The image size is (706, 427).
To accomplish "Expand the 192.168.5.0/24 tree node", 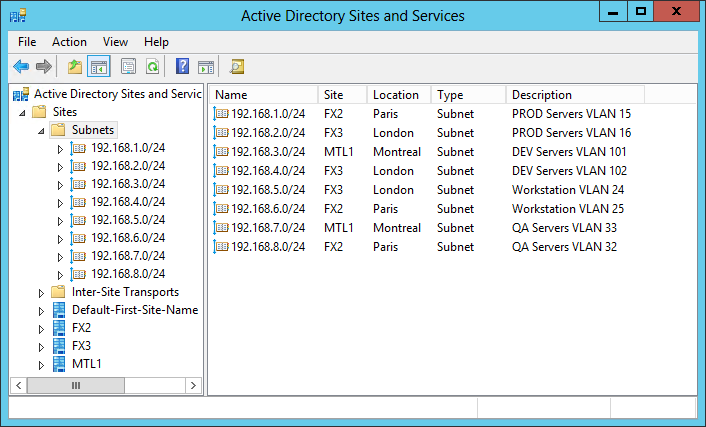I will (x=60, y=221).
